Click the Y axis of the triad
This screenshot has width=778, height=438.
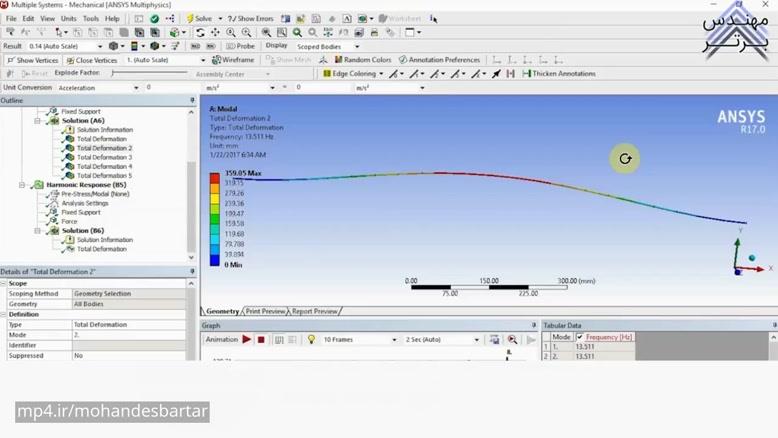tap(737, 253)
